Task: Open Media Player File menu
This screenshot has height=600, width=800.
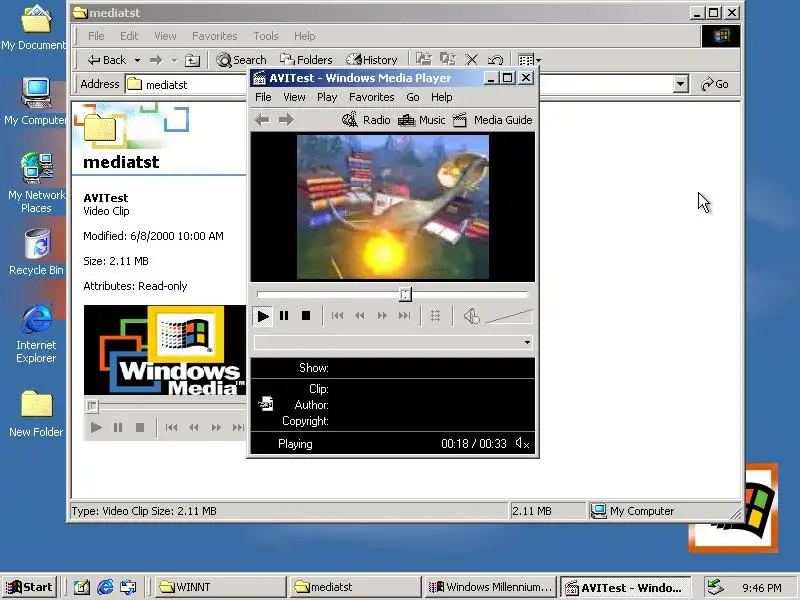Action: click(x=263, y=97)
